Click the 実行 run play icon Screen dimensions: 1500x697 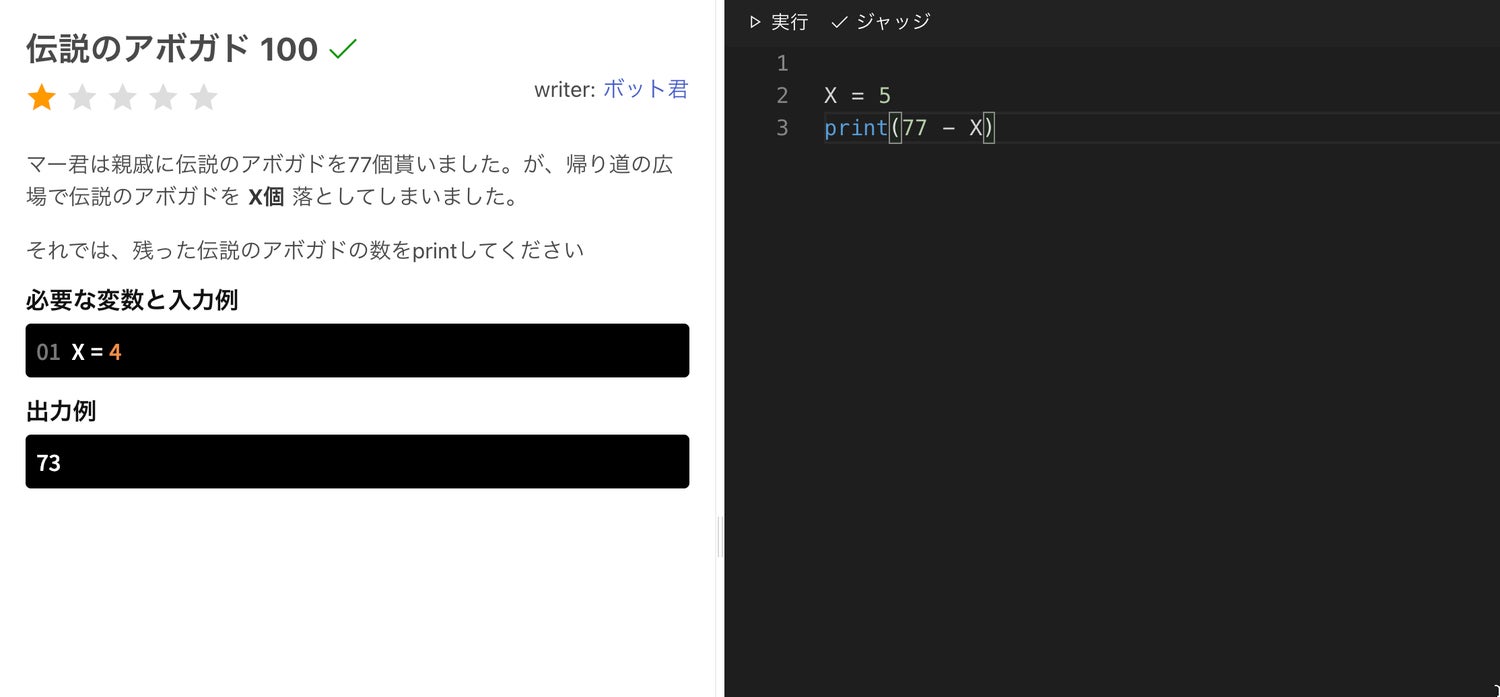click(x=755, y=22)
